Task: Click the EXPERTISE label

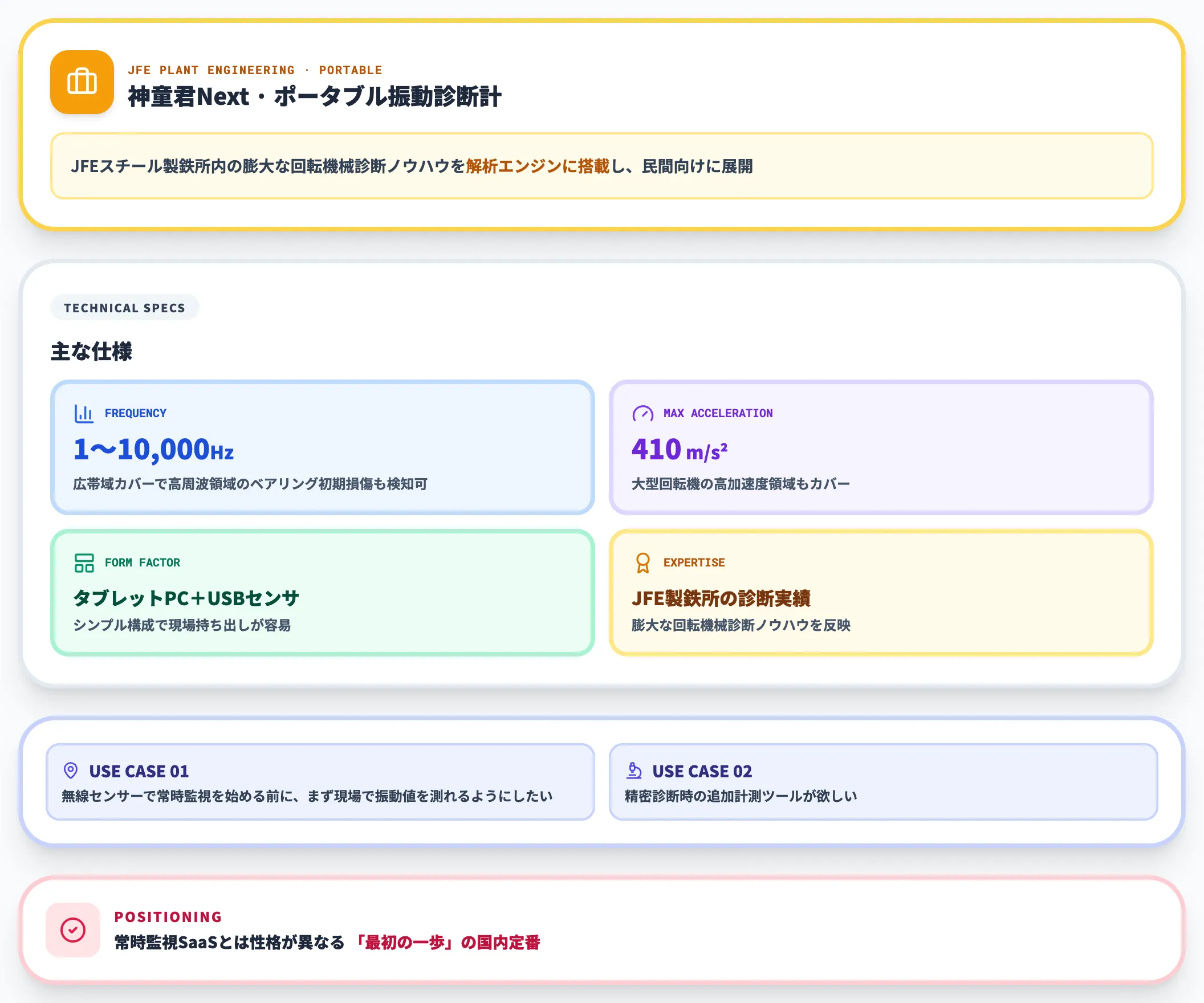Action: [x=694, y=563]
